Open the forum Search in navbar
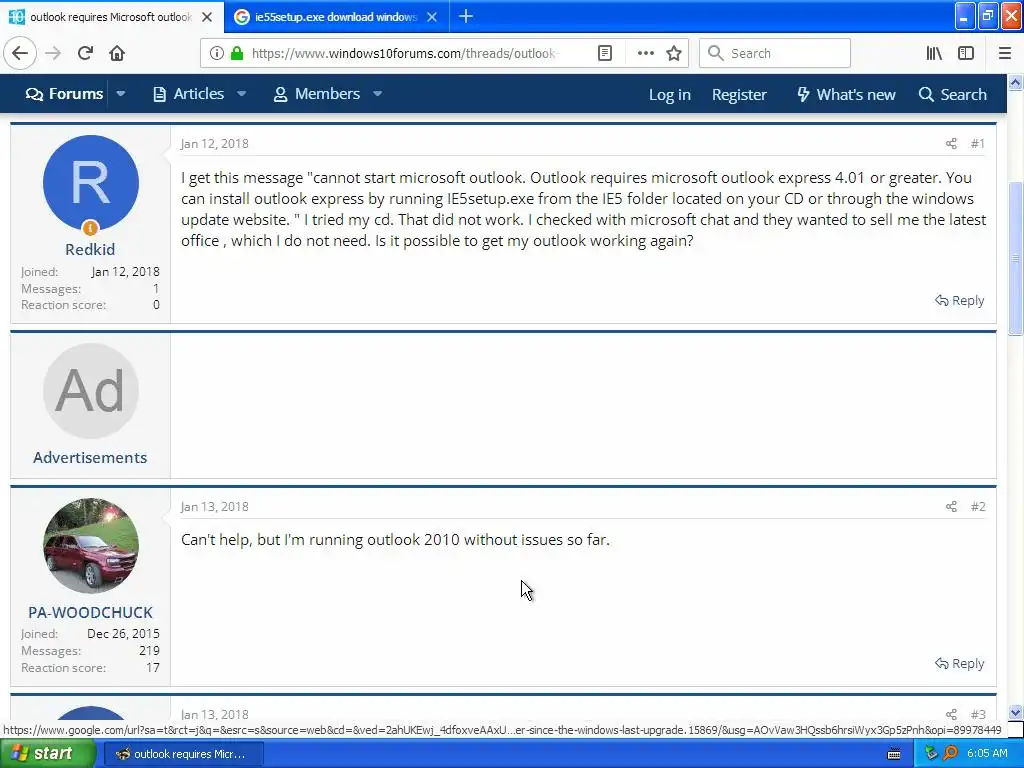 [952, 95]
